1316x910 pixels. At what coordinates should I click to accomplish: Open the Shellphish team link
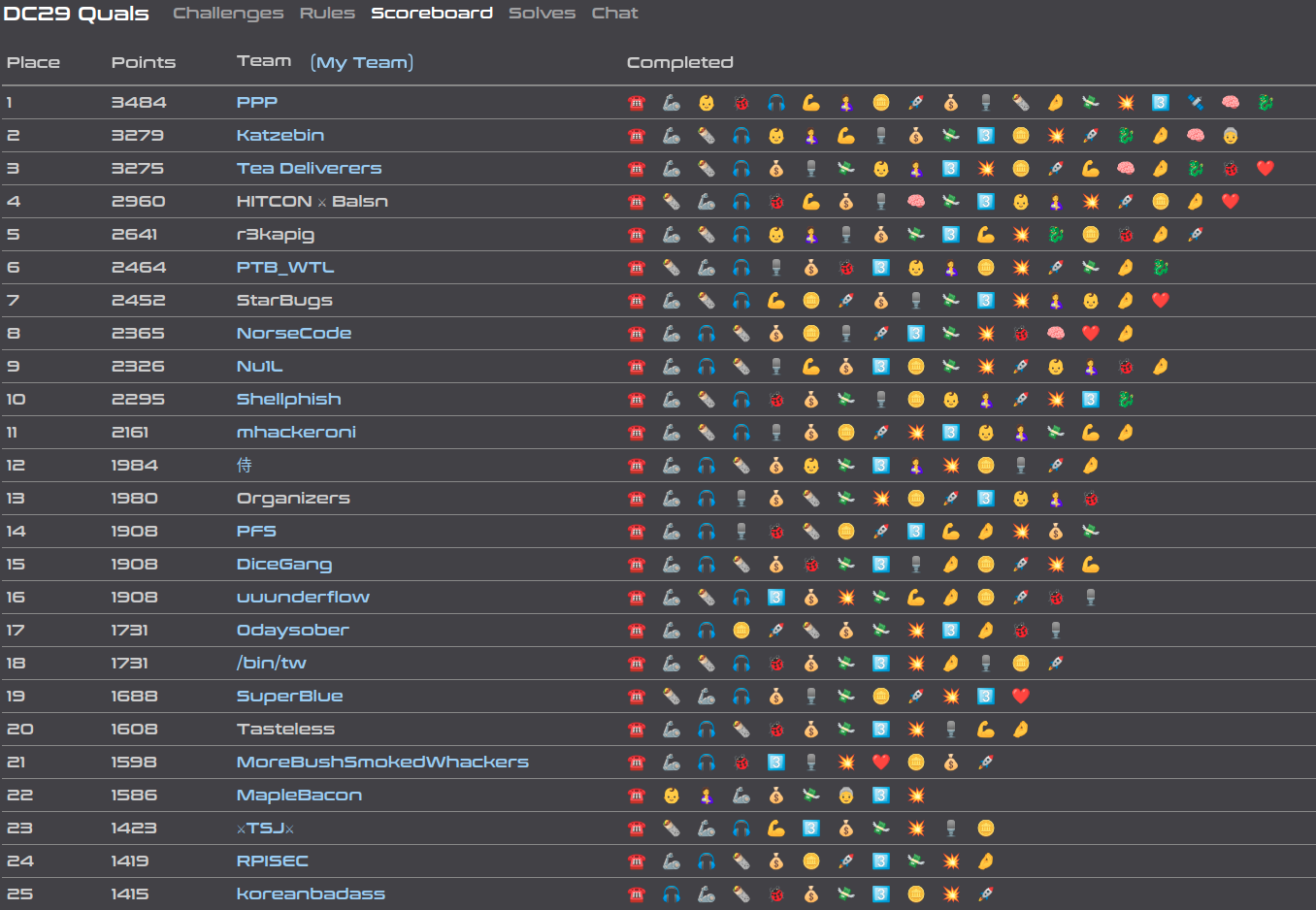point(288,400)
